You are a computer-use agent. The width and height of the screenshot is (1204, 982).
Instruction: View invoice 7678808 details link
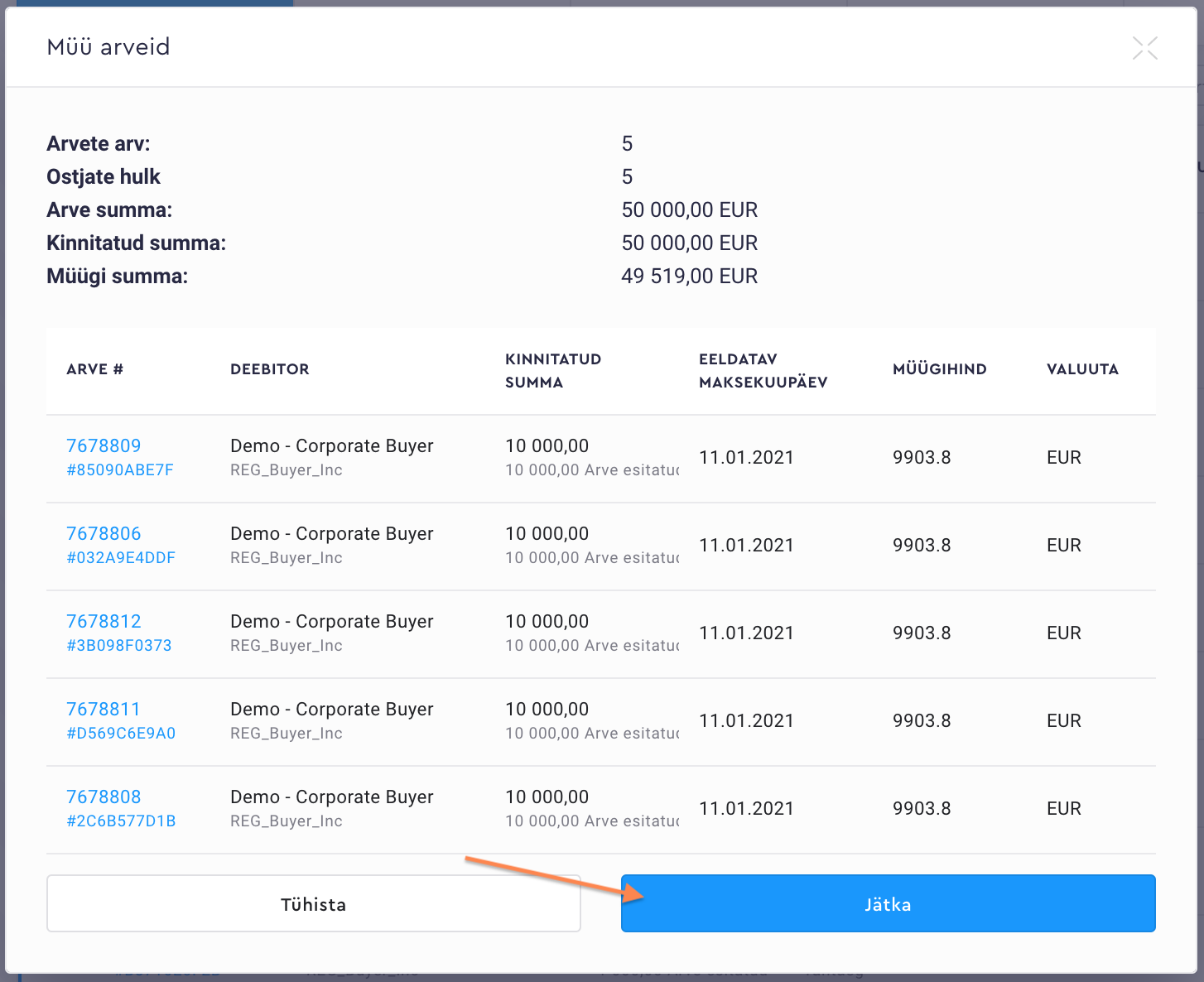tap(104, 797)
